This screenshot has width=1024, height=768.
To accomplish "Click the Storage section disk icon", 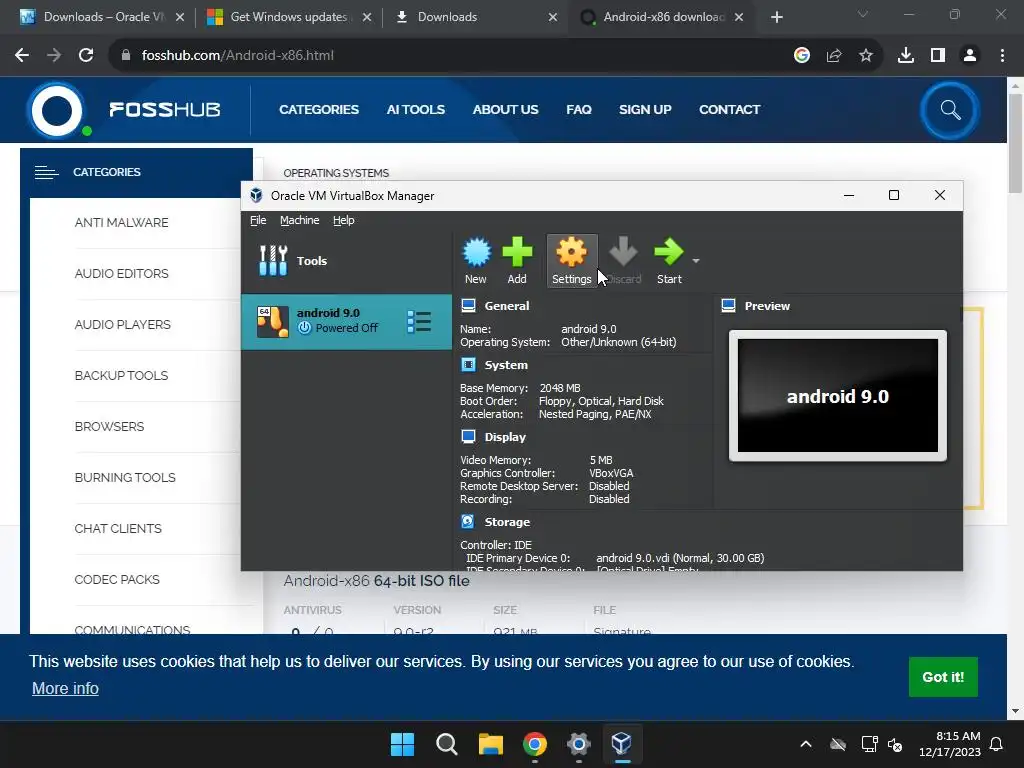I will click(468, 521).
